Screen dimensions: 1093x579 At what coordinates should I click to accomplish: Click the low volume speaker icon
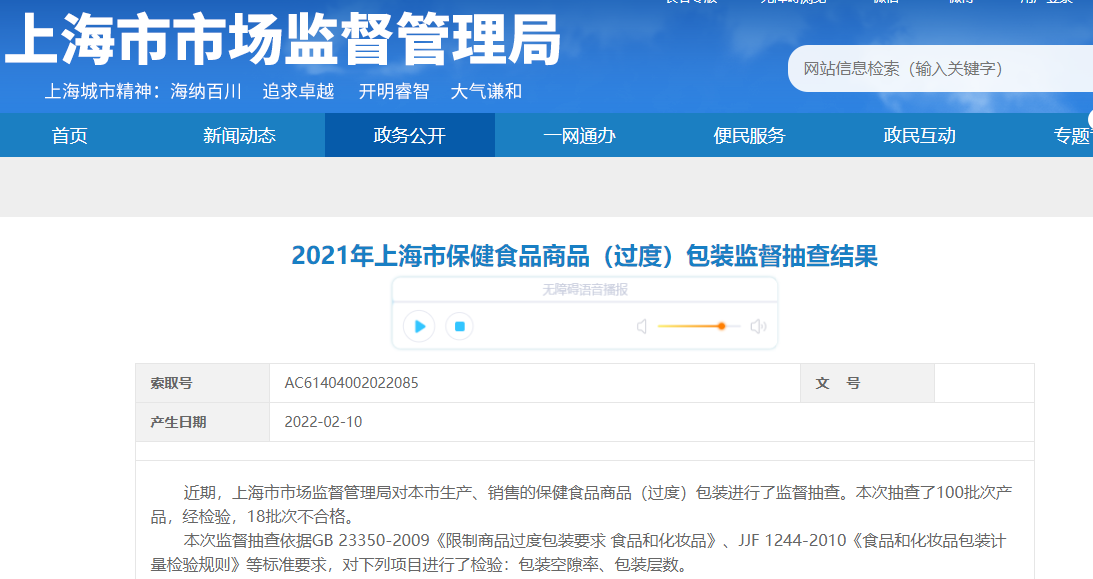(x=642, y=326)
